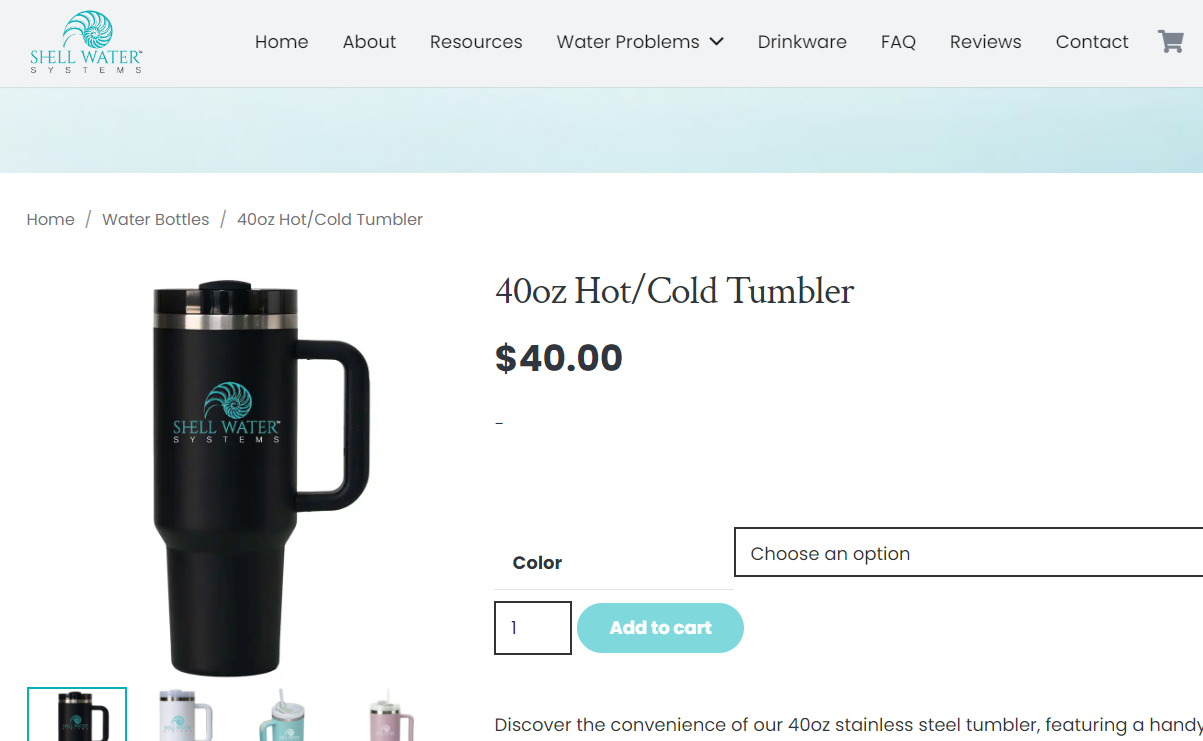This screenshot has height=741, width=1203.
Task: Click the Add to cart button
Action: pyautogui.click(x=660, y=628)
